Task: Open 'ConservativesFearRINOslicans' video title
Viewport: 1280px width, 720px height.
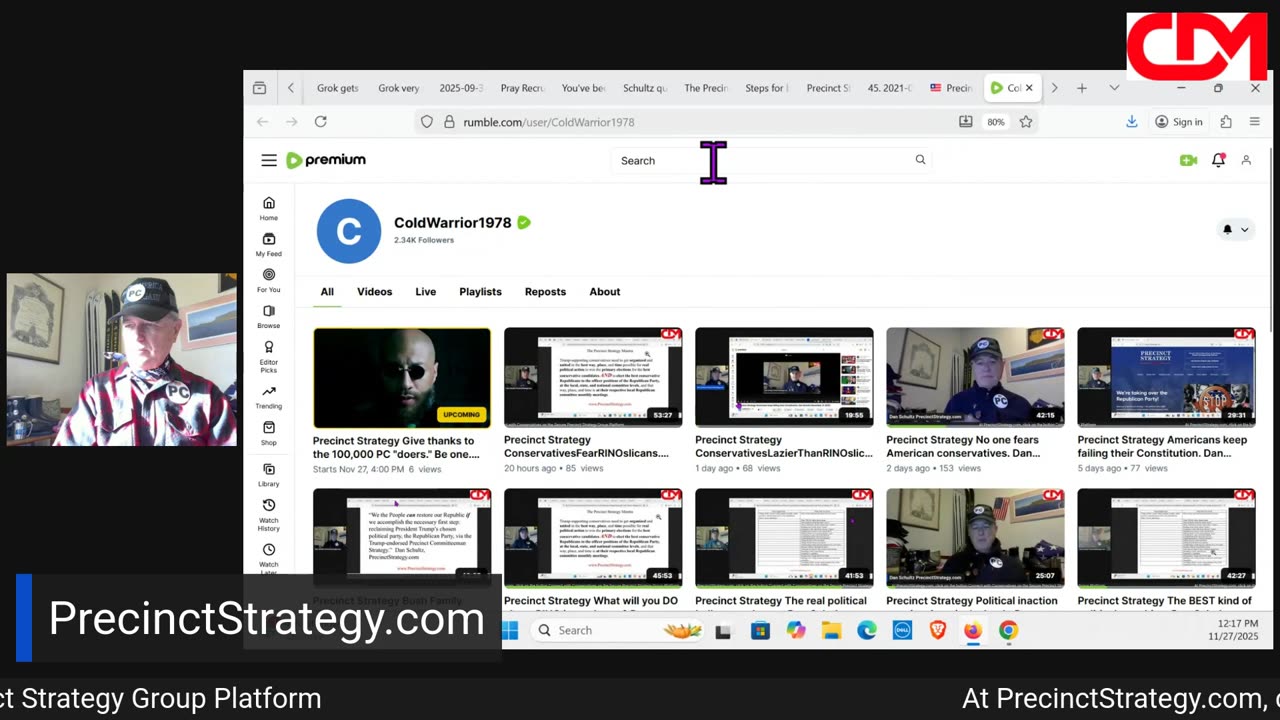Action: coord(586,446)
